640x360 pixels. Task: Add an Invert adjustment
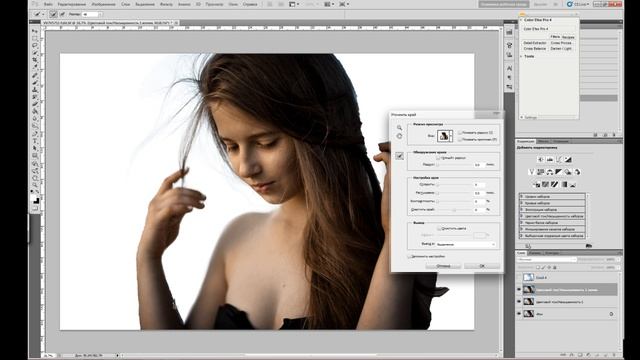pos(536,185)
